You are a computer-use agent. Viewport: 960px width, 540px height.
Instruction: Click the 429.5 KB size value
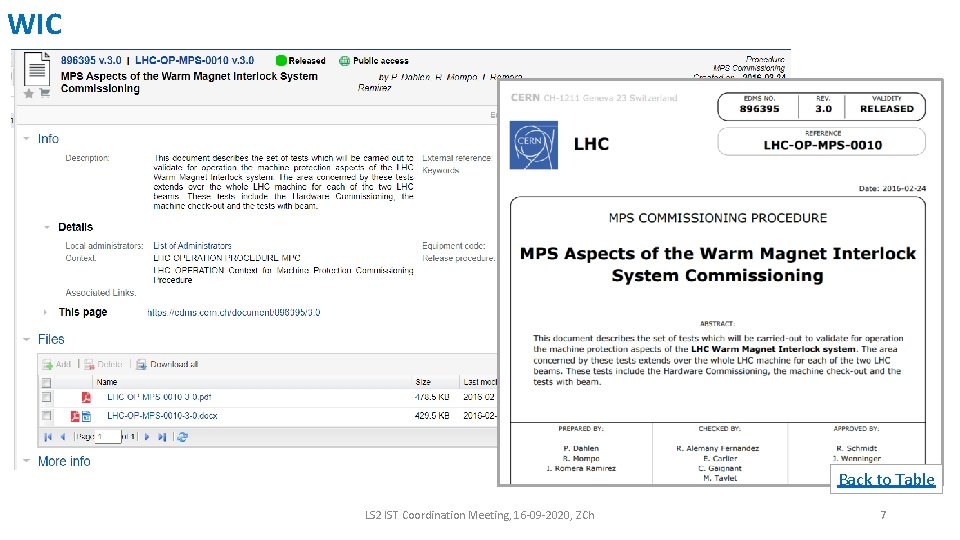click(x=432, y=416)
